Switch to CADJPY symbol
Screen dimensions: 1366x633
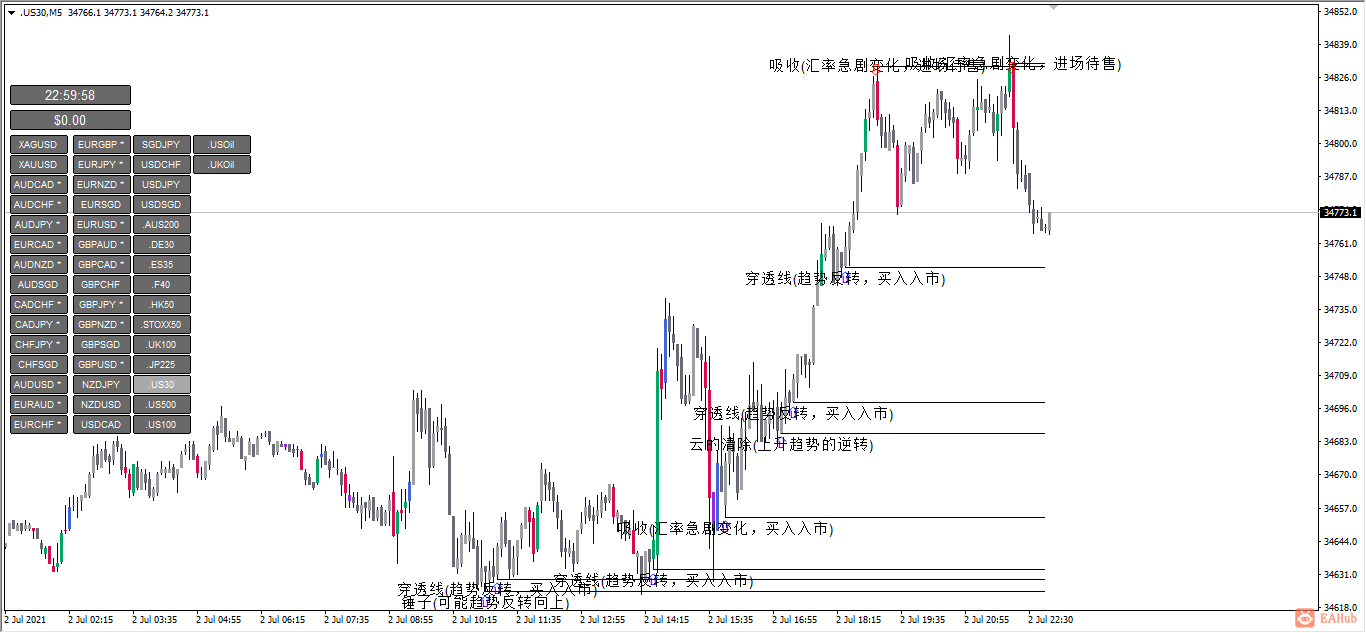point(39,325)
